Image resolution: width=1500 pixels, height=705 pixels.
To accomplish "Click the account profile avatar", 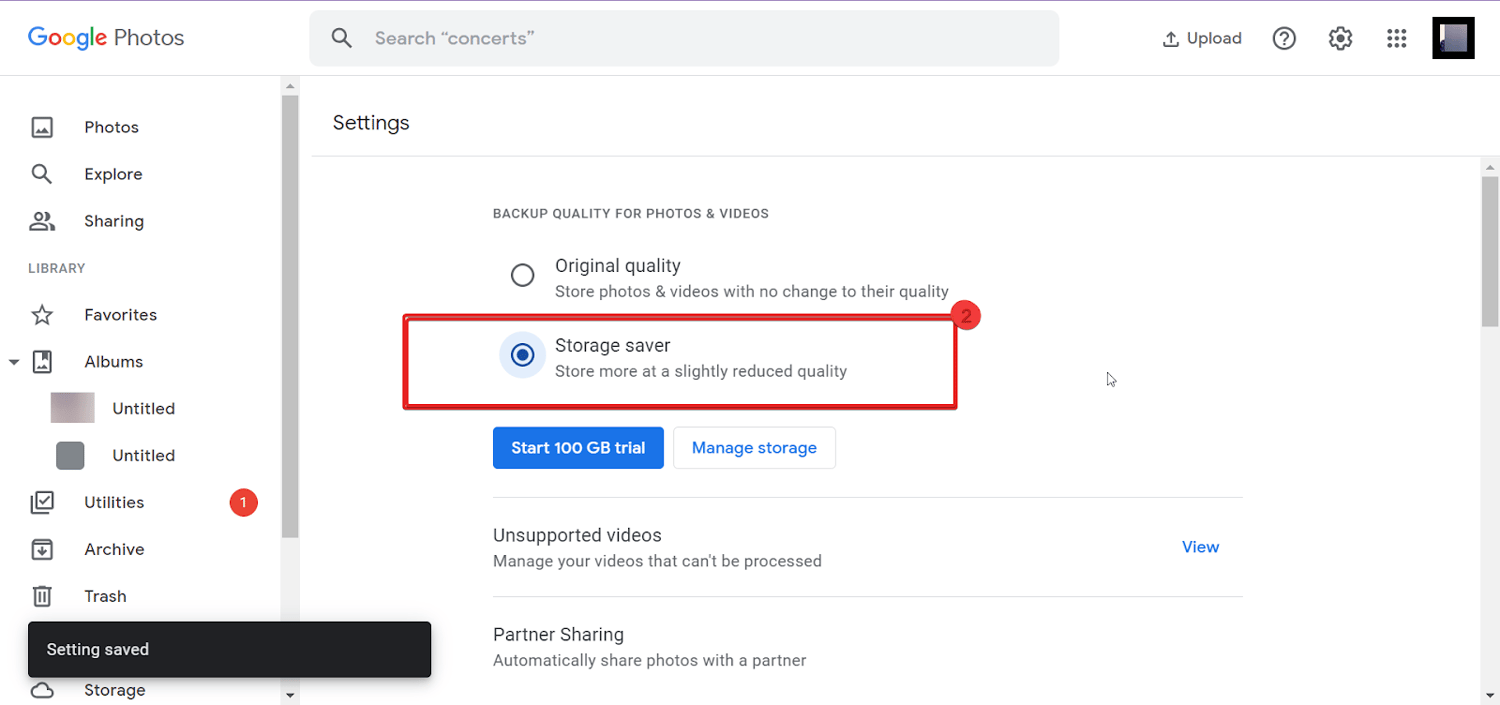I will coord(1453,38).
